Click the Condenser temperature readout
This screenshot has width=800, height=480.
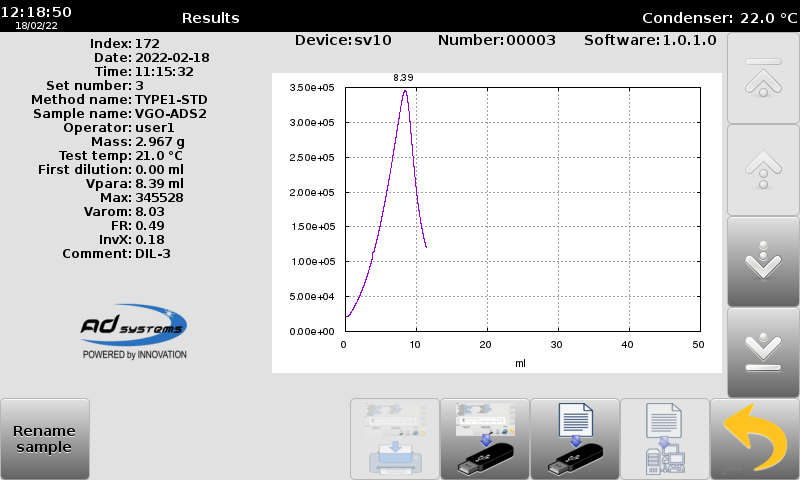click(x=718, y=17)
